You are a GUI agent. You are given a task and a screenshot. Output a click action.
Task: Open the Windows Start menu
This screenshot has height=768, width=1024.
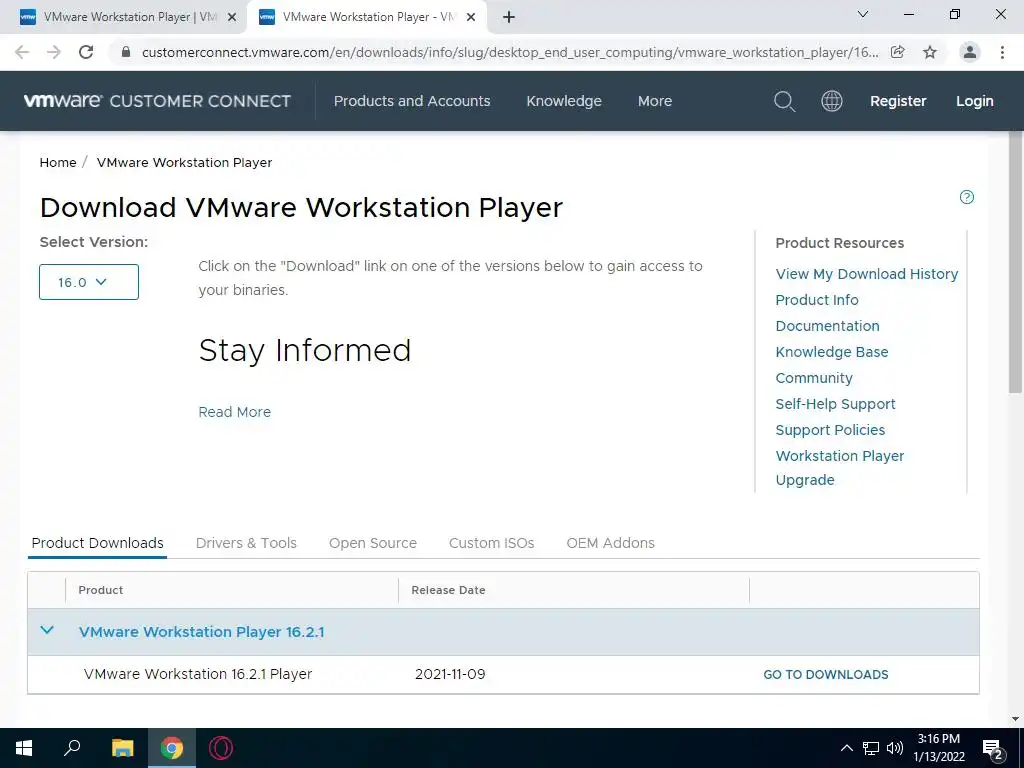(x=24, y=748)
